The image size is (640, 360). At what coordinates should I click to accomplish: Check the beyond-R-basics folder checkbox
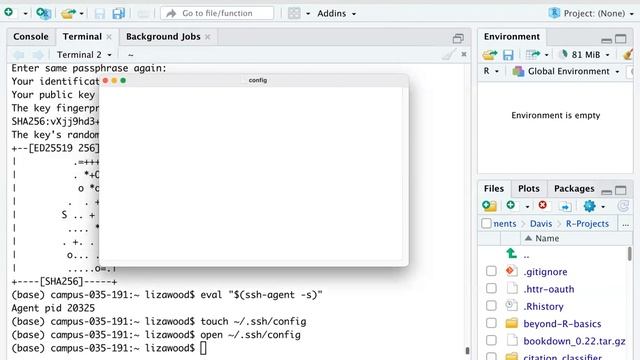coord(491,323)
